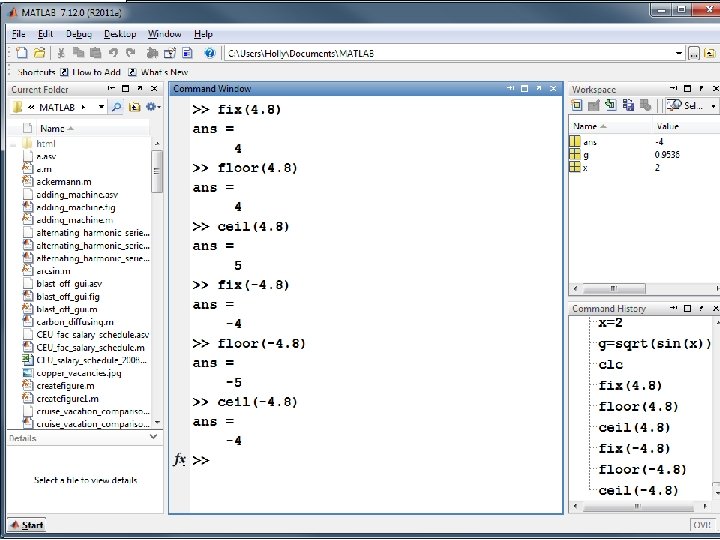Open Current Folder panel actions menu arrow
The image size is (720, 540).
(112, 88)
